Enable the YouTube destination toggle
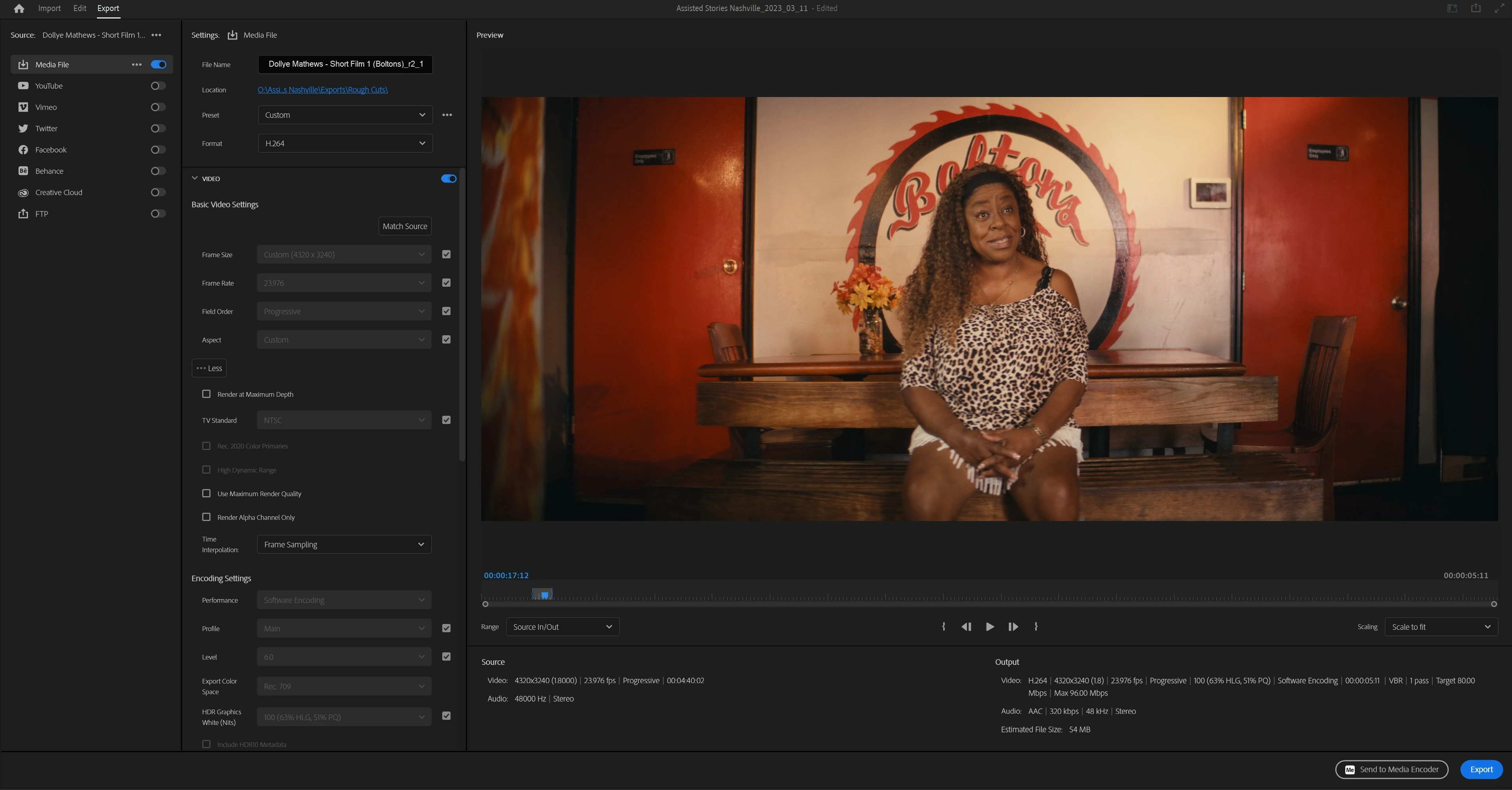 (x=158, y=86)
